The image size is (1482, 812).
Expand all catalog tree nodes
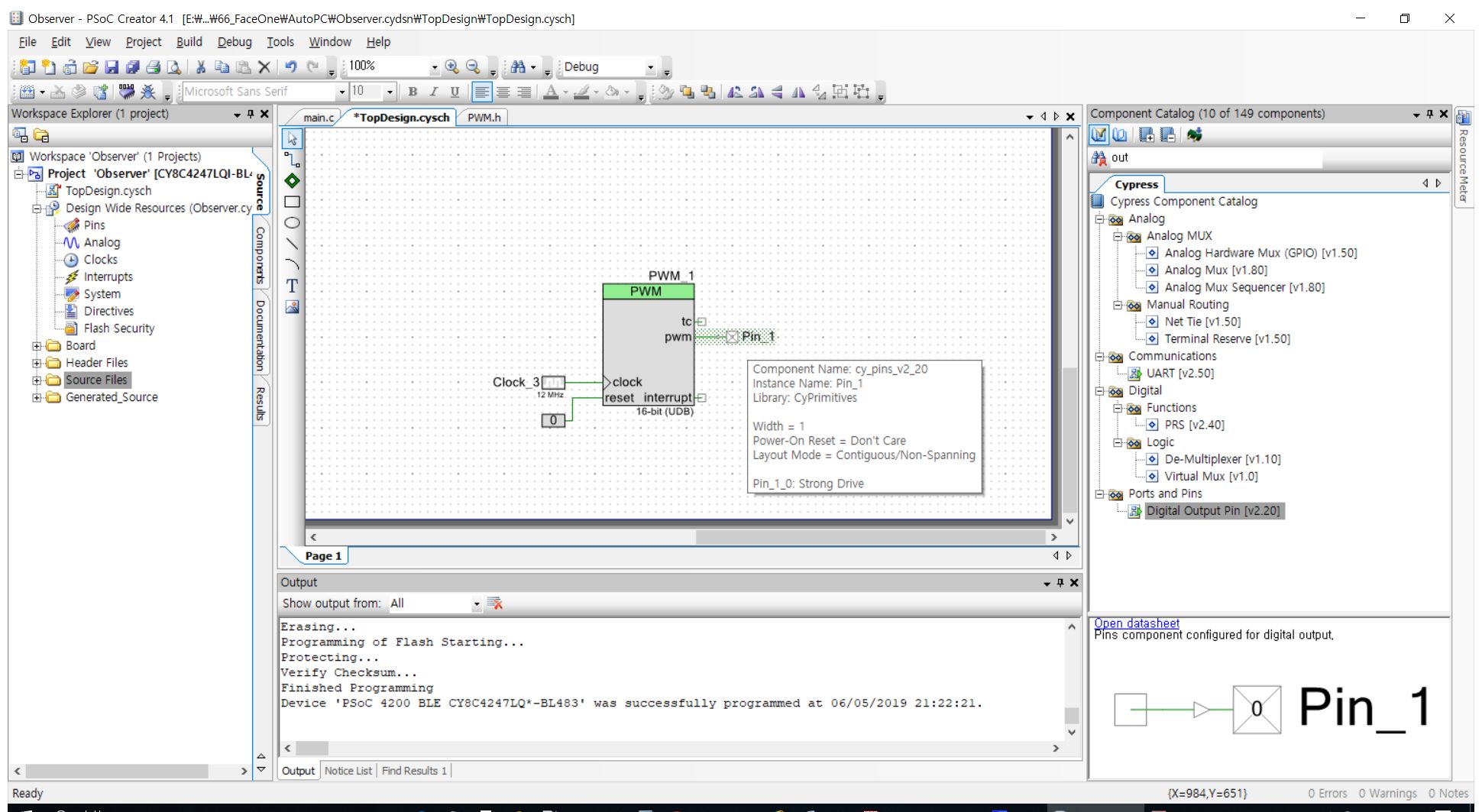point(1147,135)
